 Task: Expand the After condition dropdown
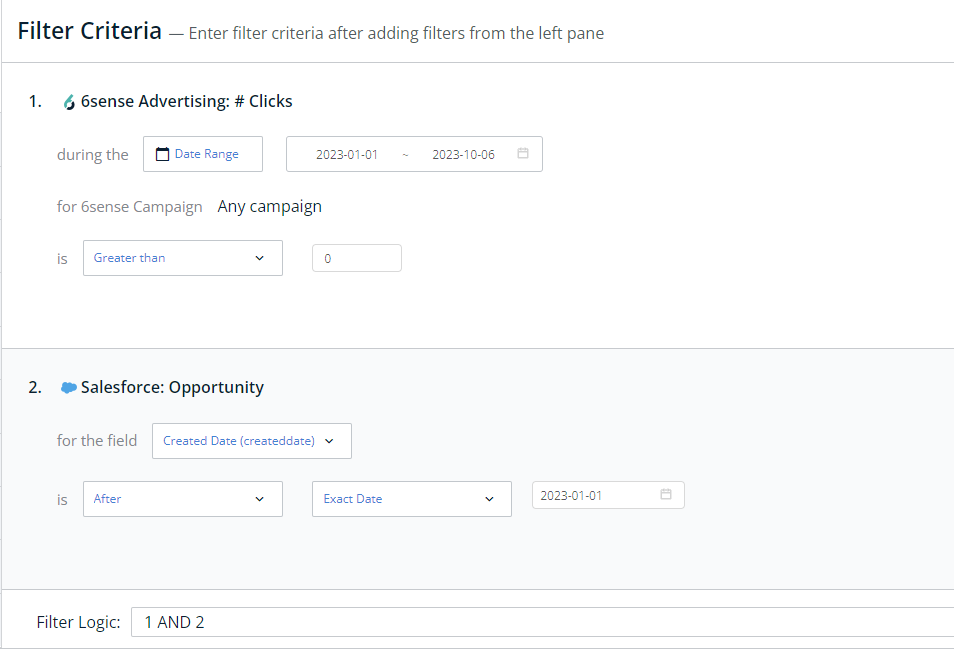coord(183,499)
